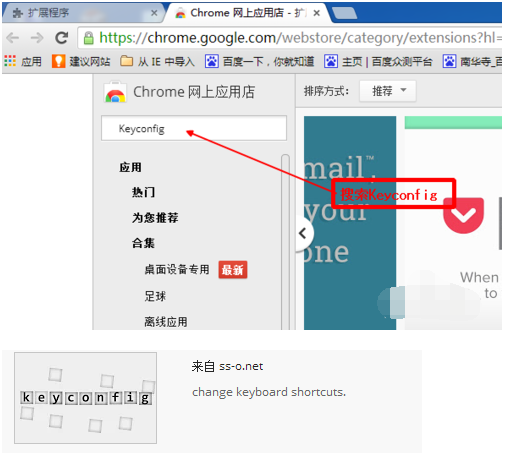The width and height of the screenshot is (506, 456).
Task: Open the 应用 apps grid icon
Action: [x=10, y=61]
